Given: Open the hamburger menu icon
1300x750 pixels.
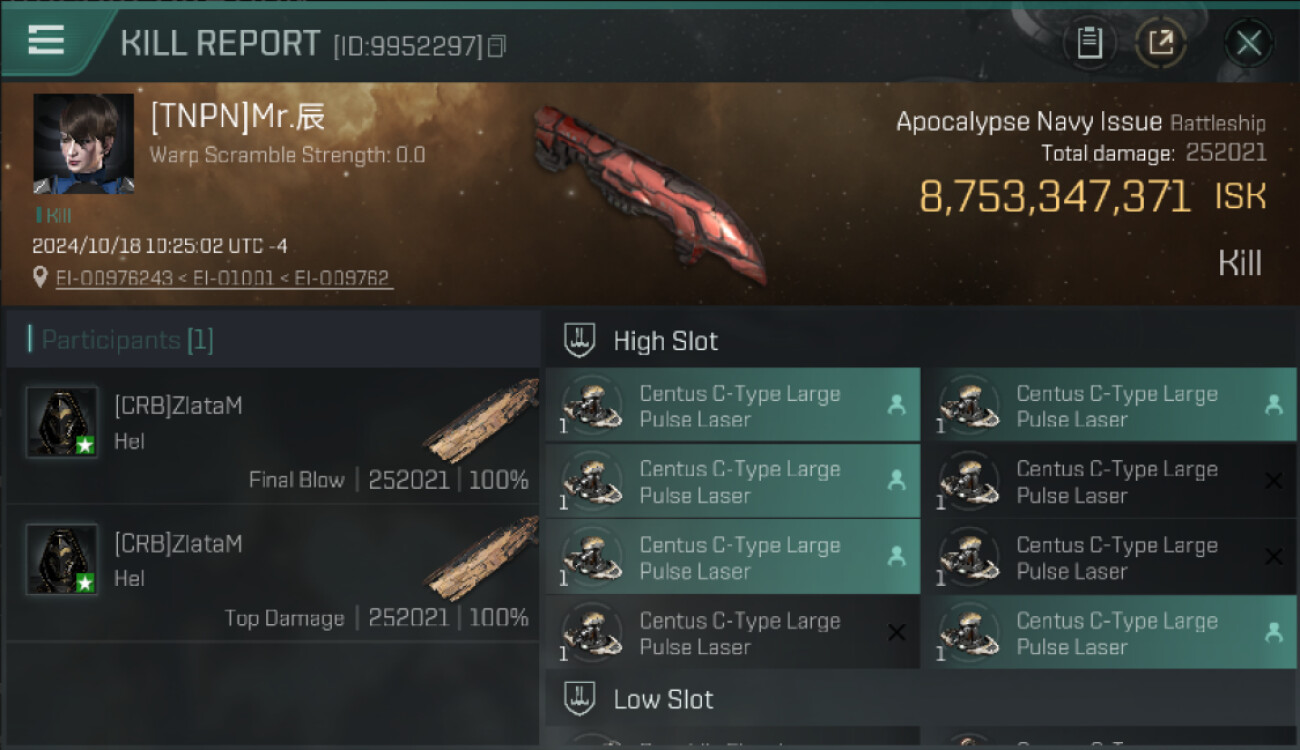Looking at the screenshot, I should [x=46, y=40].
